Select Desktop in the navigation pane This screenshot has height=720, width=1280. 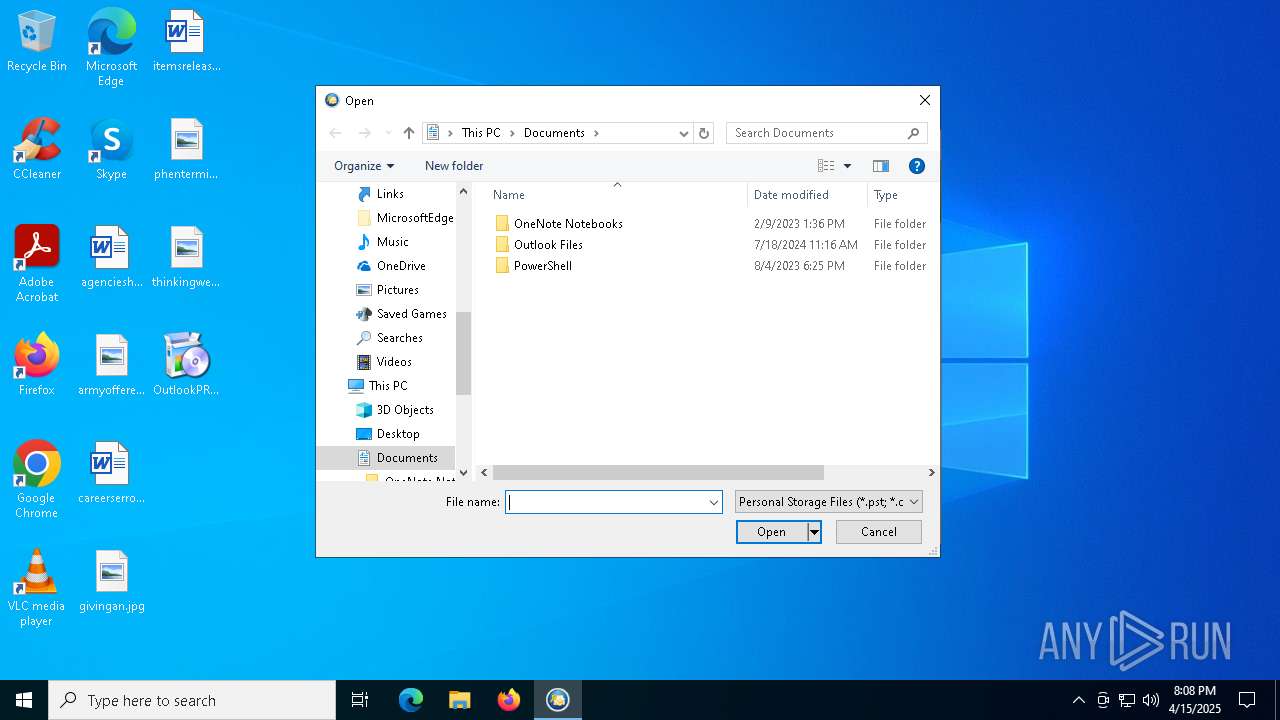398,434
